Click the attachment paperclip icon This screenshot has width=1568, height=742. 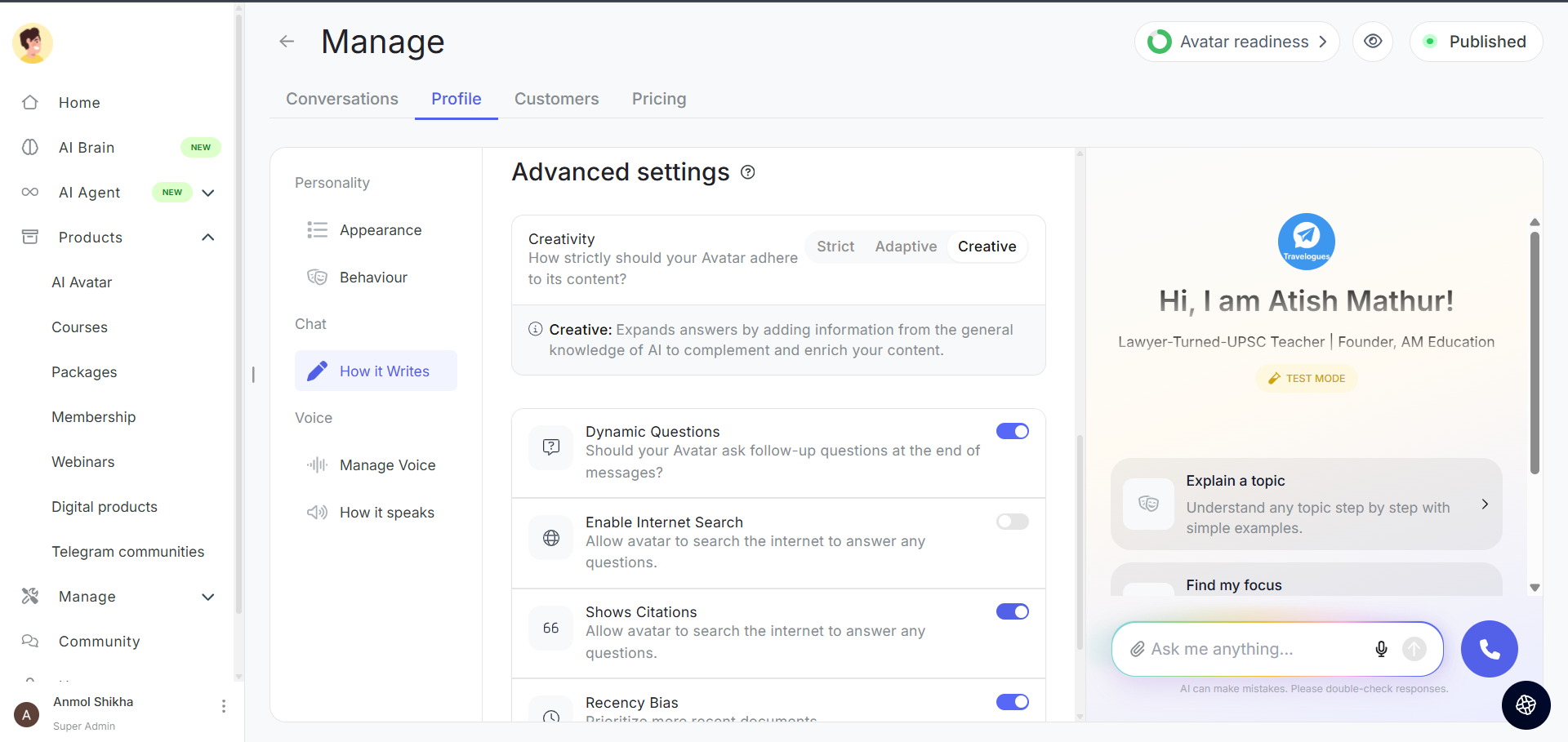click(x=1137, y=649)
